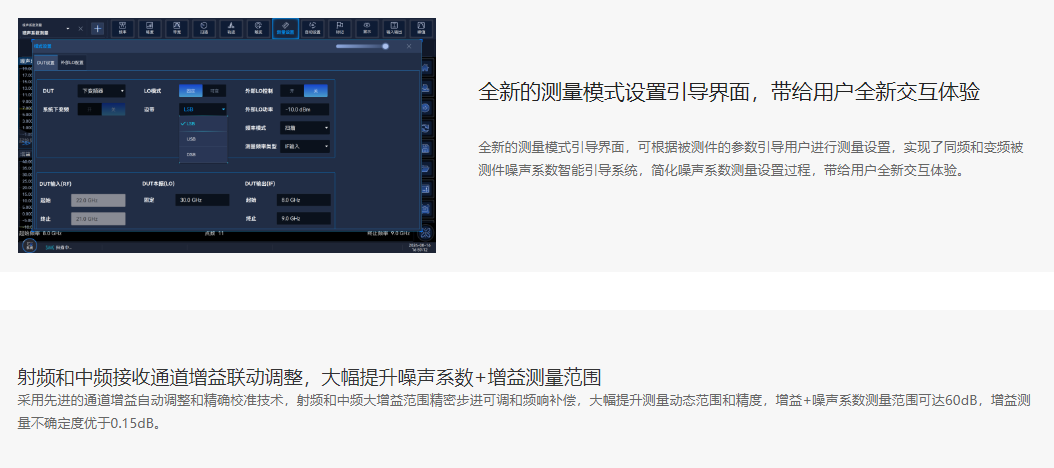1054x468 pixels.
Task: Choose DSB from the sideband list
Action: click(x=192, y=155)
